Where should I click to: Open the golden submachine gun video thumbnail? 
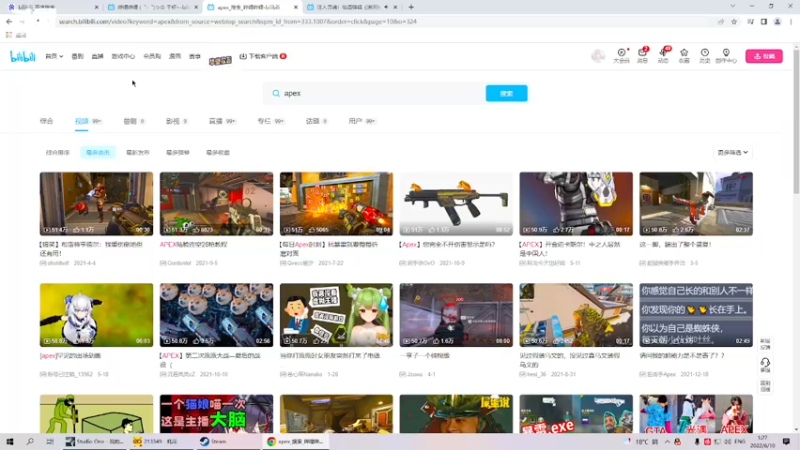(456, 204)
